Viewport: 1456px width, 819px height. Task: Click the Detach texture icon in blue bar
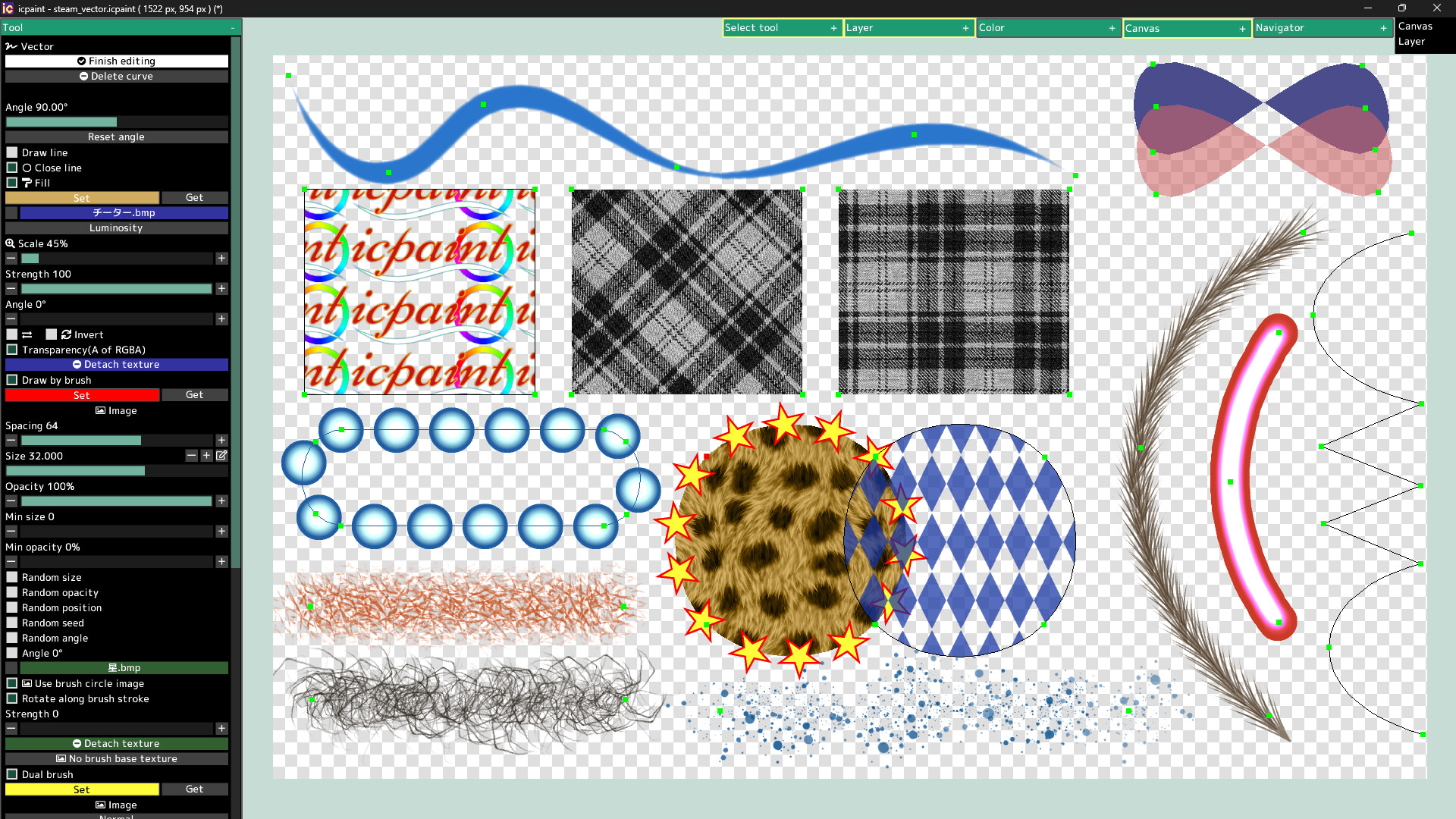(77, 364)
